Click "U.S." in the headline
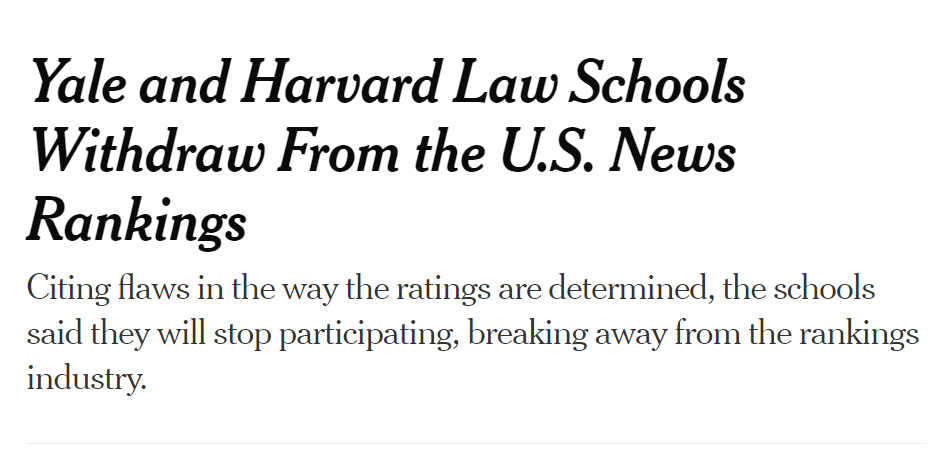Image resolution: width=948 pixels, height=459 pixels. coord(547,151)
